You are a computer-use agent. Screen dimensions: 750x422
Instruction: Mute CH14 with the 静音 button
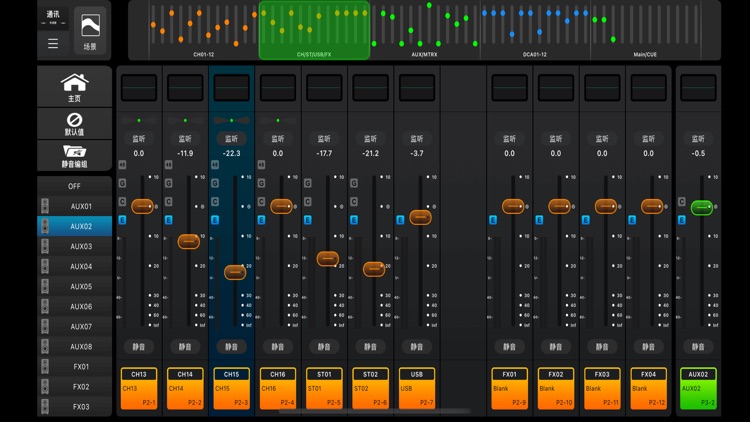pos(185,346)
